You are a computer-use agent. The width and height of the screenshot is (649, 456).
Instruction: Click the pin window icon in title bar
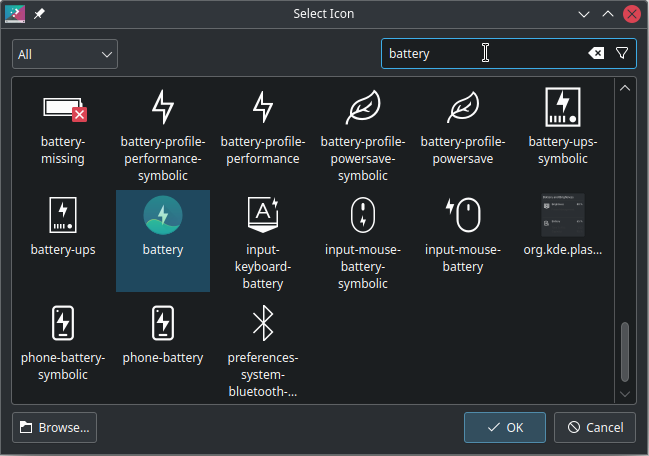(39, 14)
